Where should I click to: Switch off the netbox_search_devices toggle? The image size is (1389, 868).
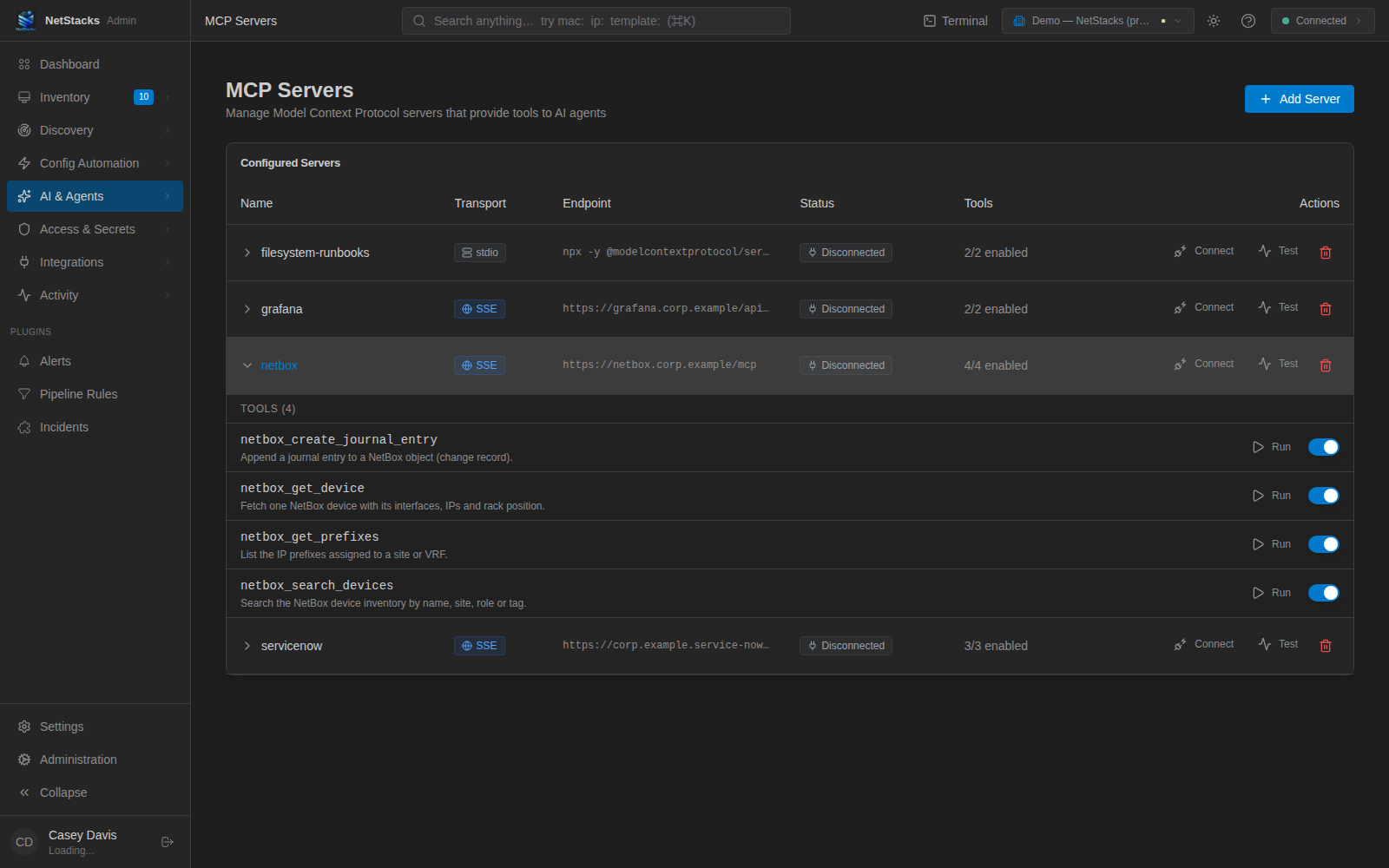point(1324,593)
